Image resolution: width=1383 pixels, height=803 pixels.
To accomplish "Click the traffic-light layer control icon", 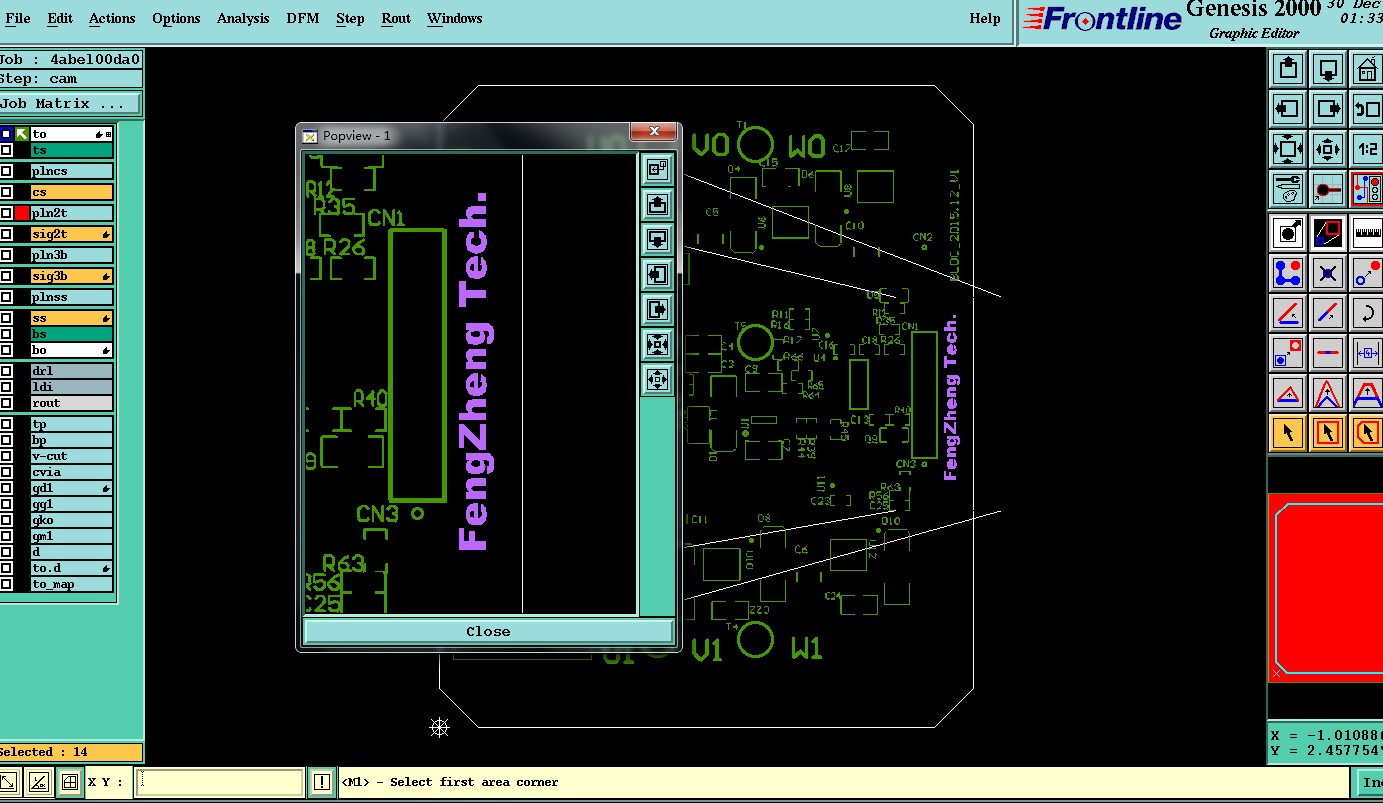I will tap(1367, 189).
